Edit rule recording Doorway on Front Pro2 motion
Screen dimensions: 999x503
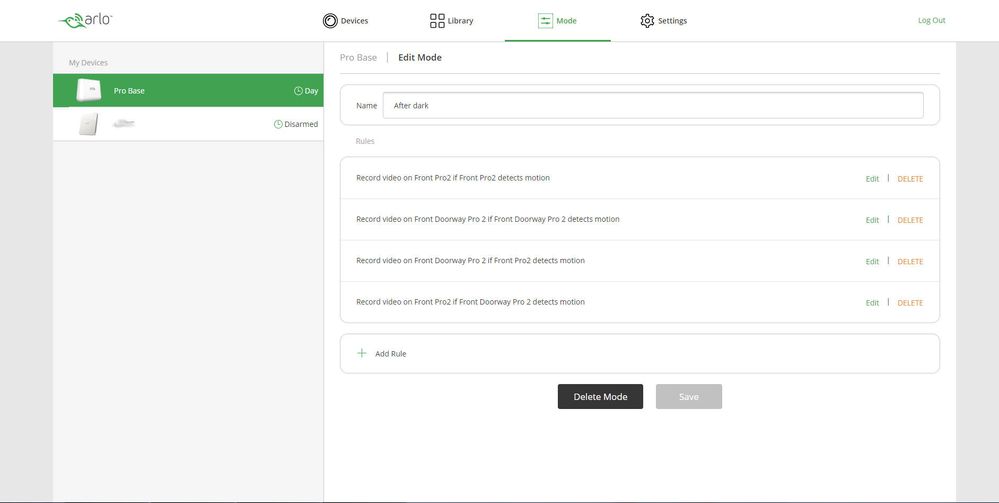tap(872, 261)
